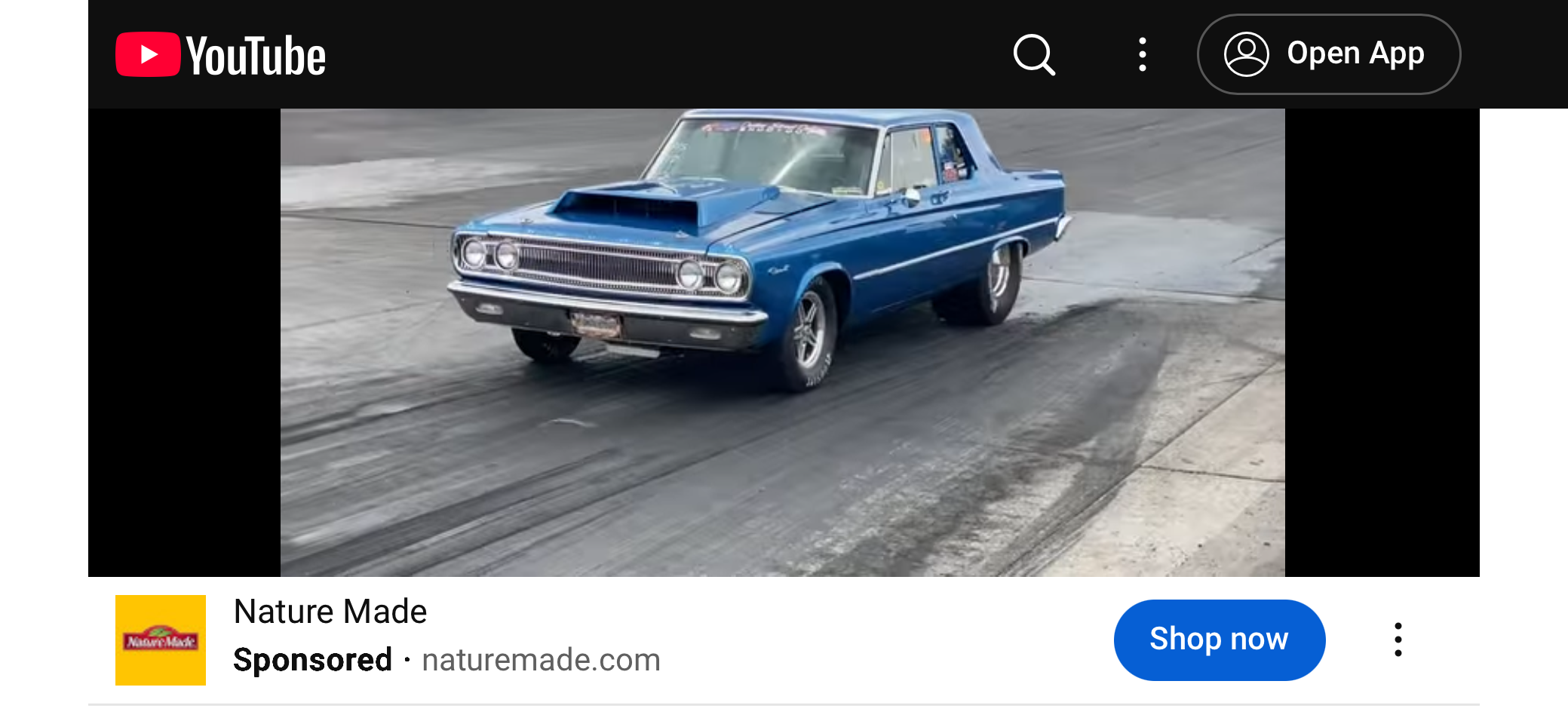
Task: Click the red YouTube play logo icon
Action: 148,54
